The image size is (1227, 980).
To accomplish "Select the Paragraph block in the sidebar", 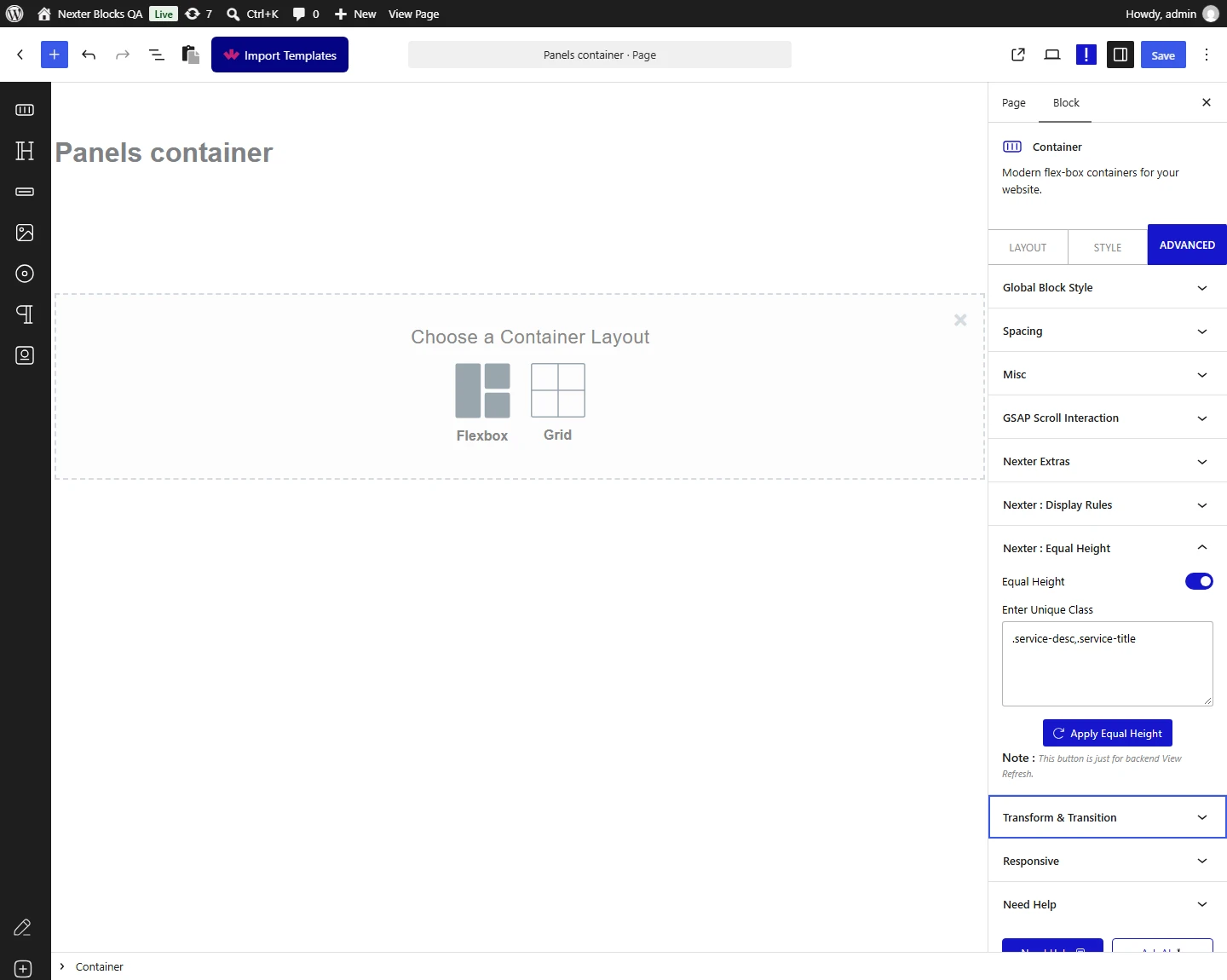I will (x=25, y=314).
